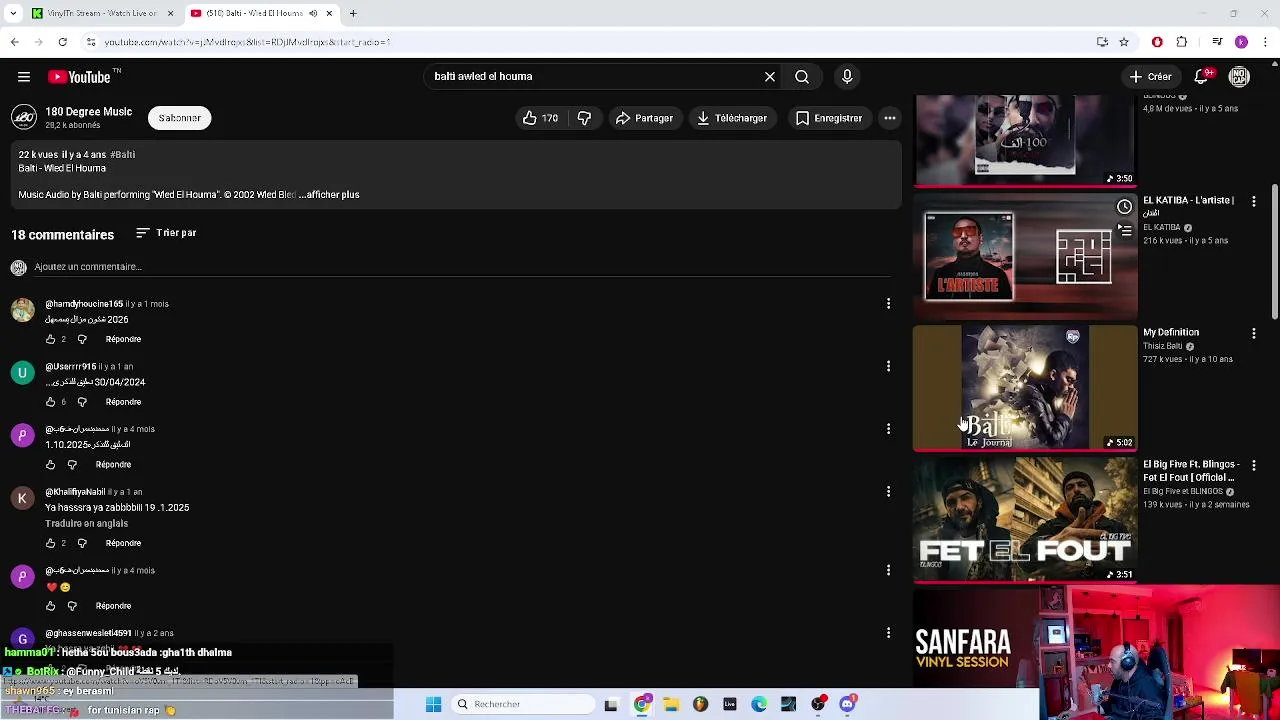Screen dimensions: 1280x720
Task: Like the comment by @hamdyhoucine165
Action: (50, 339)
